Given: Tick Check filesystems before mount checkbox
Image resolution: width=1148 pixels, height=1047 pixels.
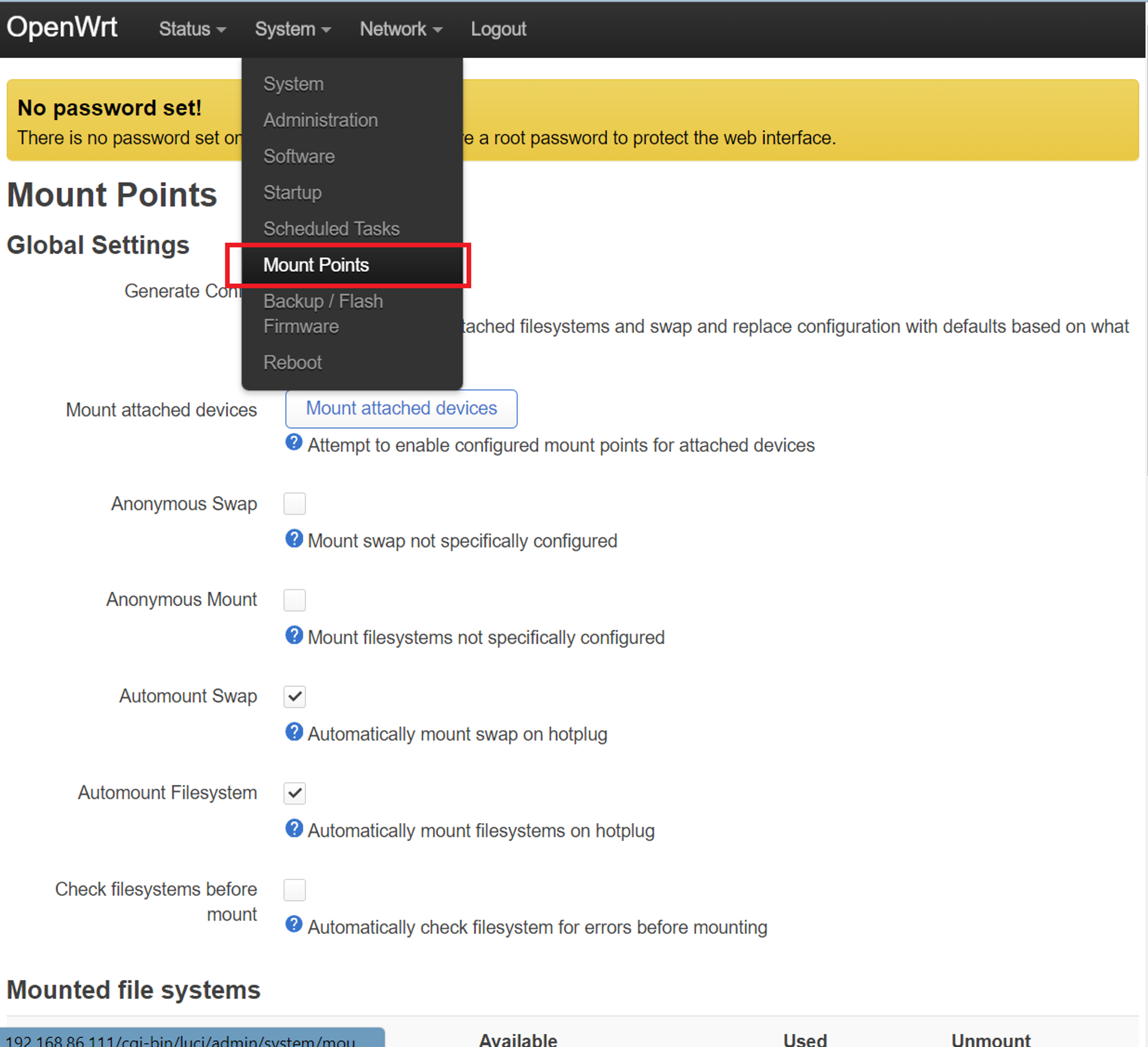Looking at the screenshot, I should (x=294, y=889).
